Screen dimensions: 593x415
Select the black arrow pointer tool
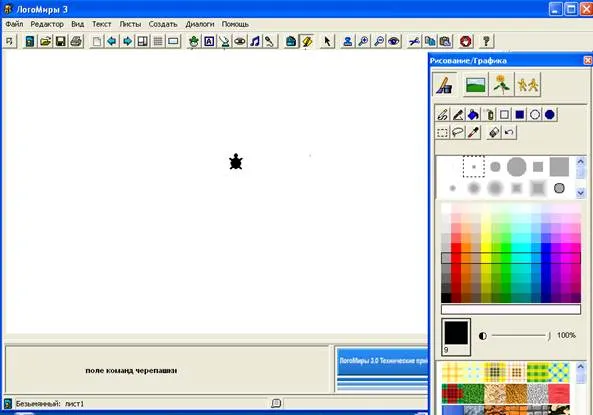[x=327, y=41]
